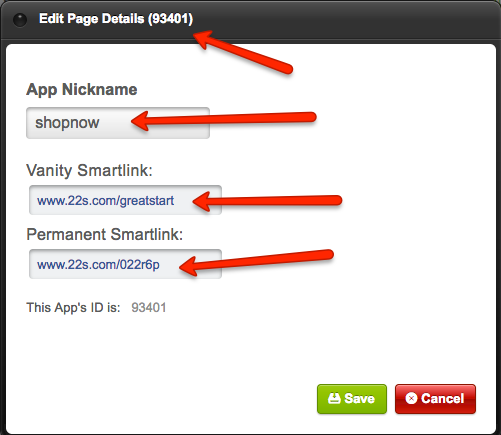
Task: Save the page details
Action: (352, 399)
